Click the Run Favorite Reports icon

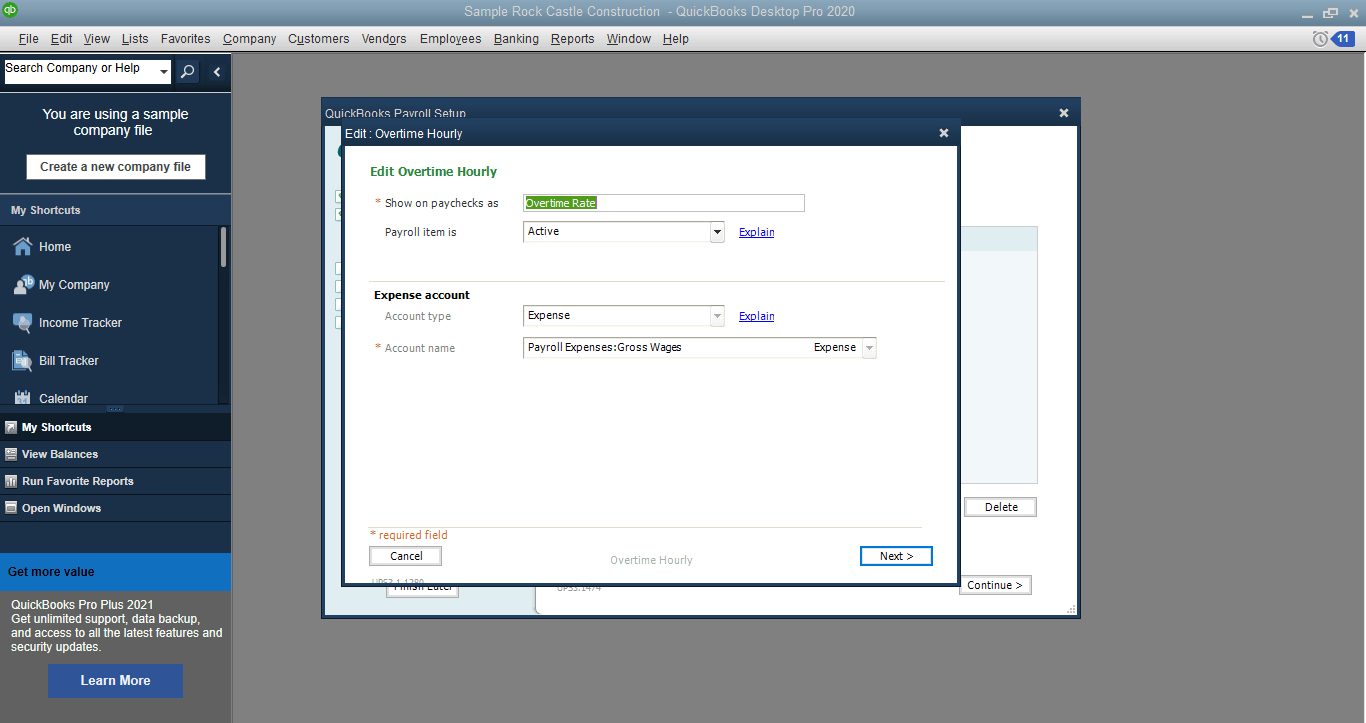(x=11, y=481)
